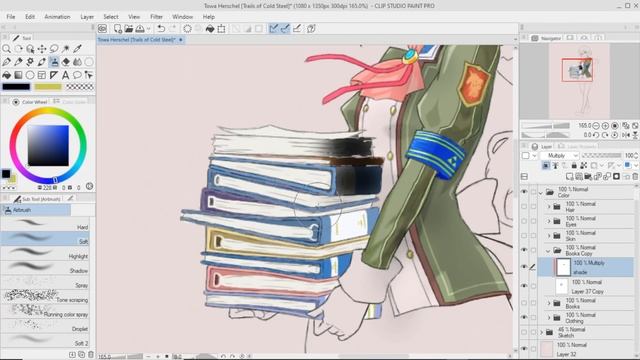This screenshot has width=640, height=360.
Task: Select the Hard airbrush sub tool
Action: (x=45, y=224)
